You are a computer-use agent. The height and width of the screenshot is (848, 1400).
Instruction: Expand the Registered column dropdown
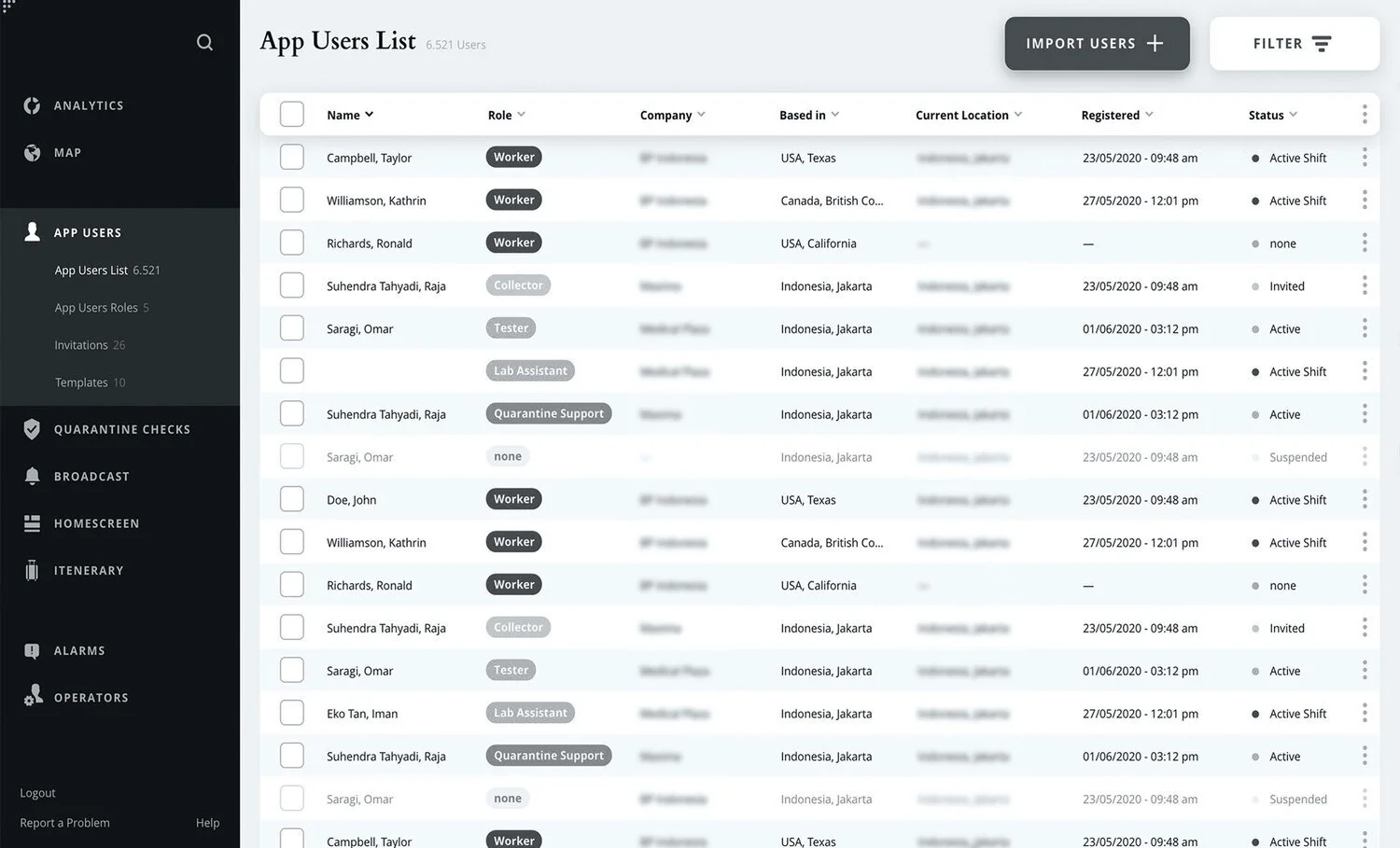tap(1149, 114)
